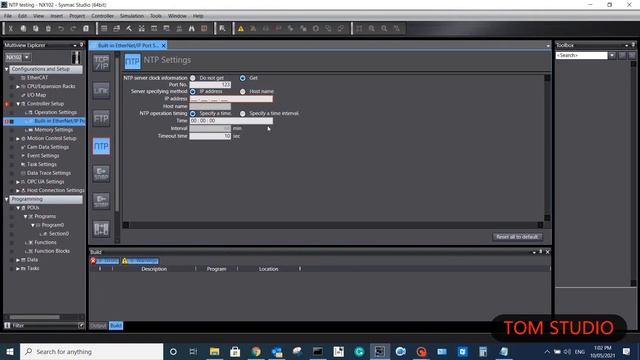The height and width of the screenshot is (360, 640).
Task: Select 'IP address' server specifying method
Action: tap(193, 91)
